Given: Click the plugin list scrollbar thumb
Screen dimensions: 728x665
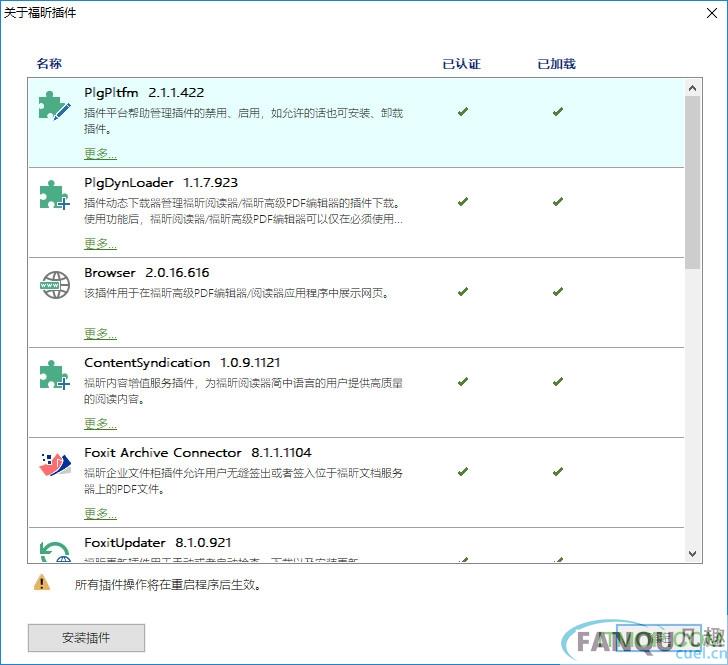Looking at the screenshot, I should (x=692, y=182).
